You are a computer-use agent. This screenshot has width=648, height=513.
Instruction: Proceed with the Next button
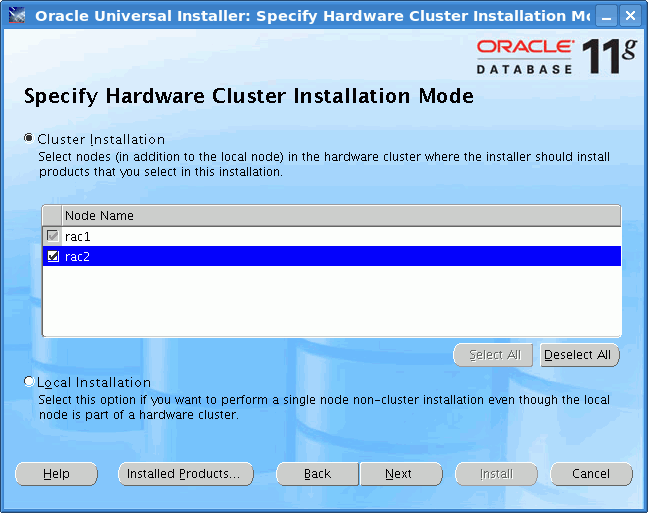(x=401, y=474)
